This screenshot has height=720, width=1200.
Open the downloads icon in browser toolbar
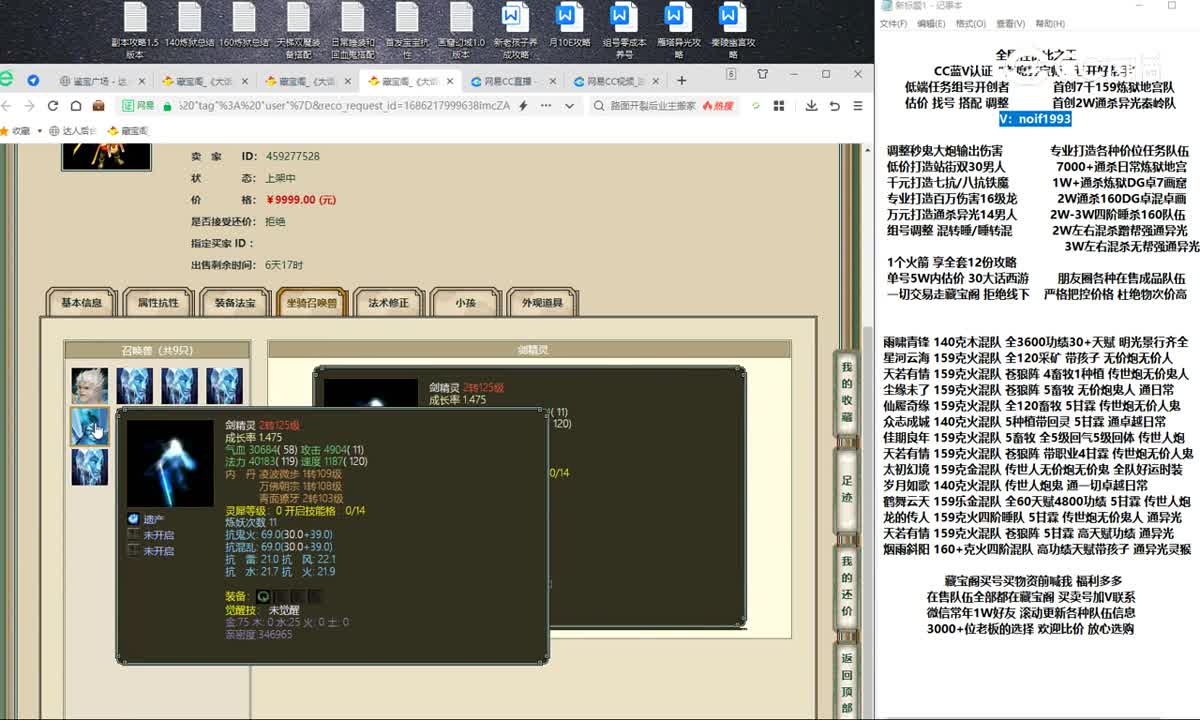coord(810,105)
